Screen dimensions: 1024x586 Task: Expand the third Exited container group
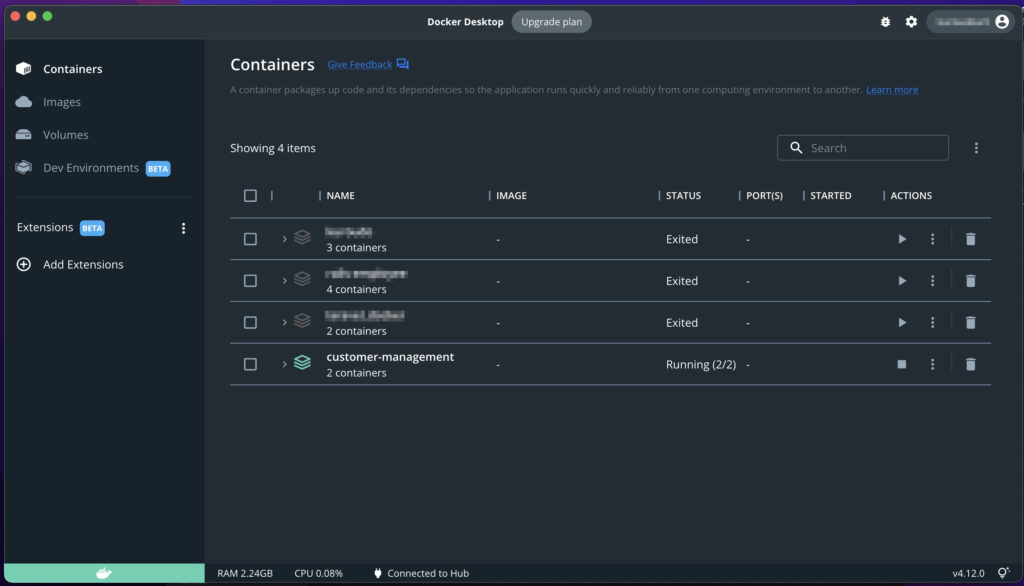point(284,323)
